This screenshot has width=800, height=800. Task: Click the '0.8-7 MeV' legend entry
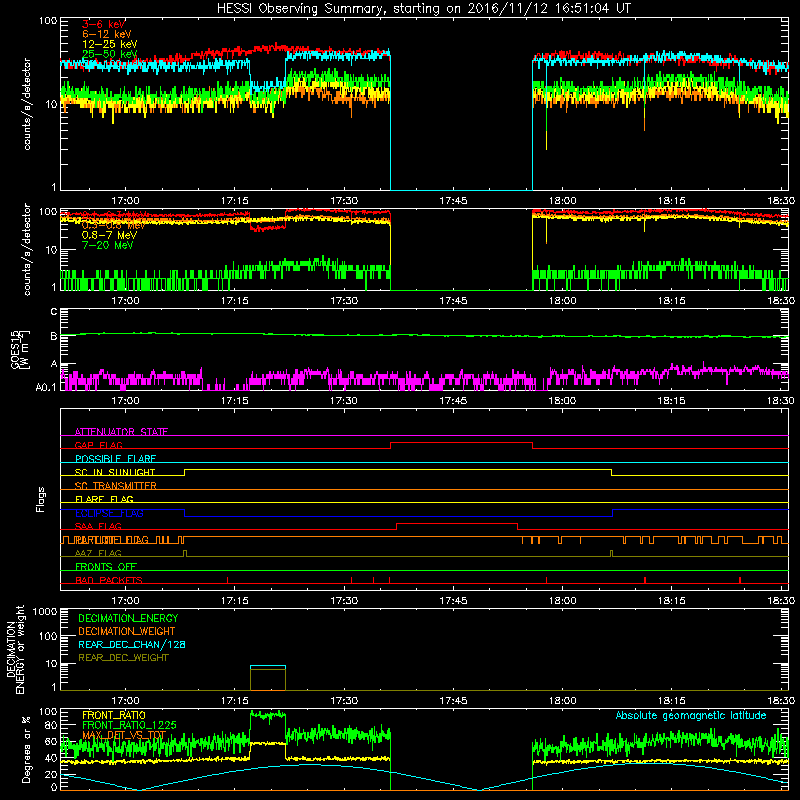coord(110,235)
